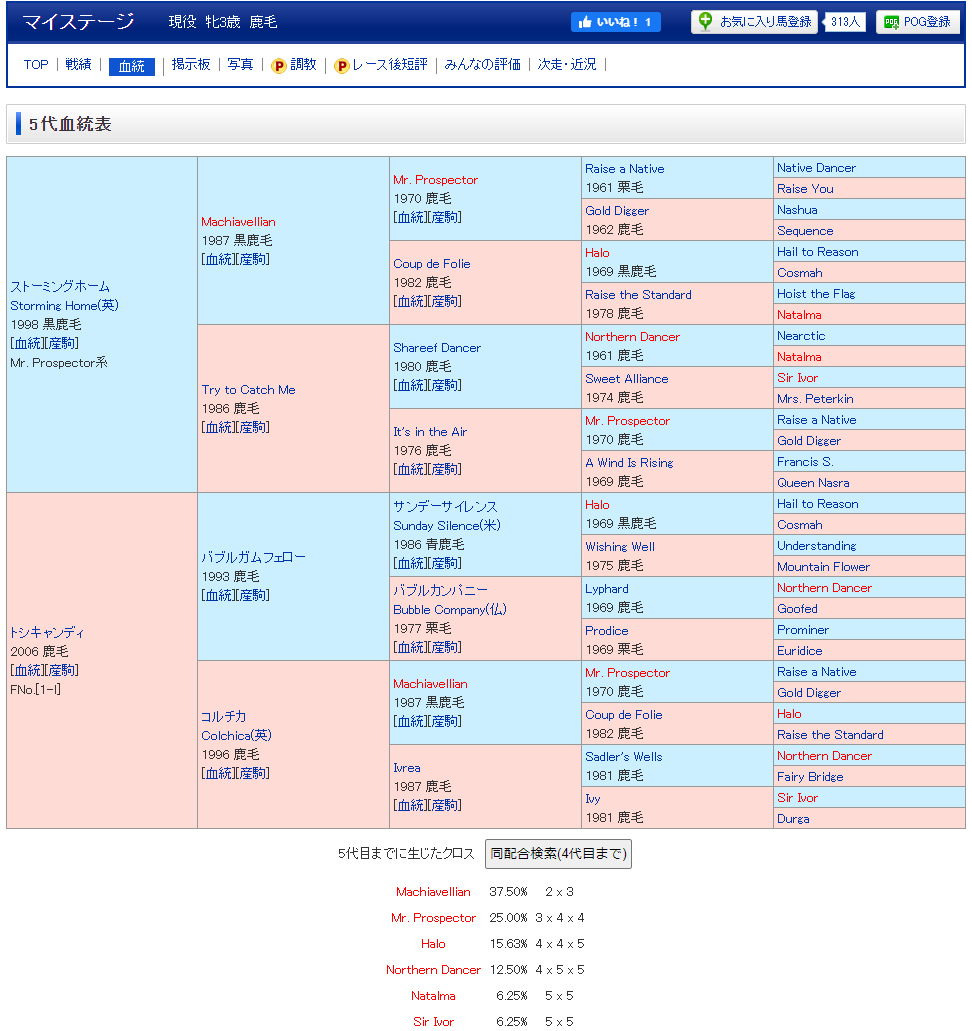Click Natalma in the cross summary list
This screenshot has width=972, height=1031.
click(433, 996)
